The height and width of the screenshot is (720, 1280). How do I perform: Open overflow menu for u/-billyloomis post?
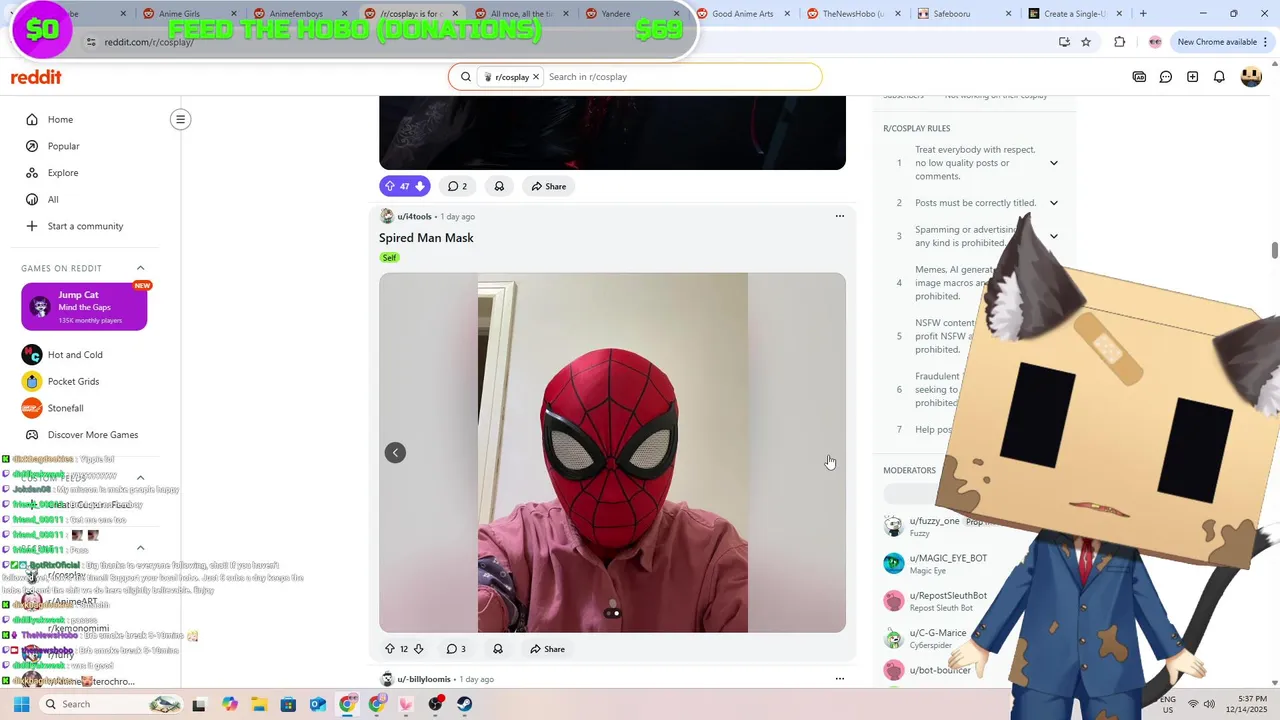click(840, 679)
